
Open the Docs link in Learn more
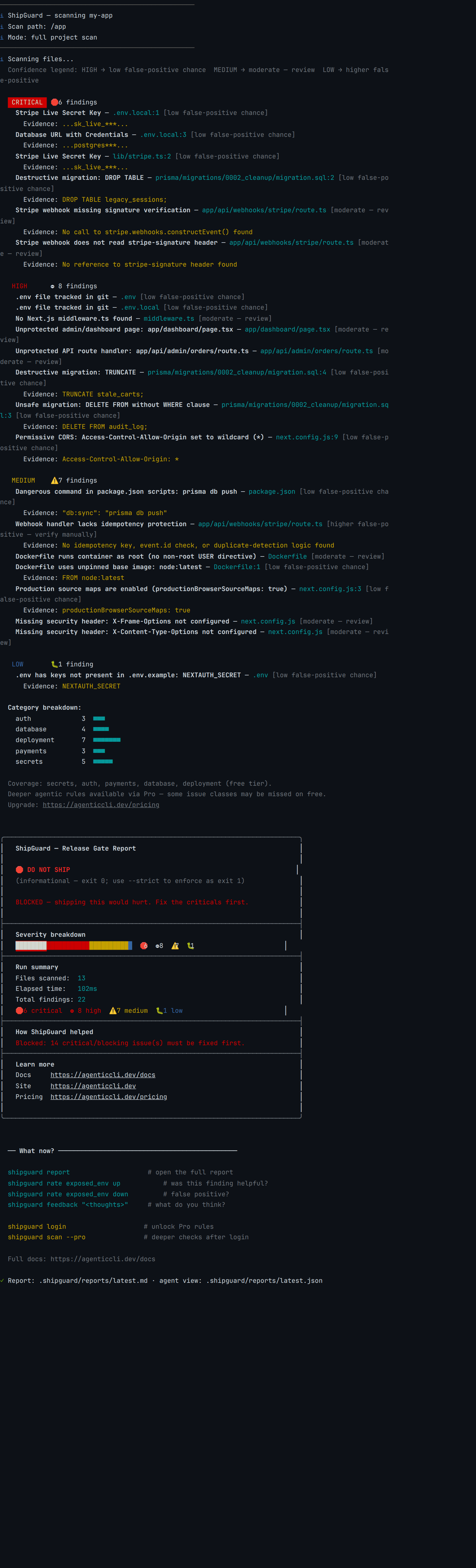103,1075
